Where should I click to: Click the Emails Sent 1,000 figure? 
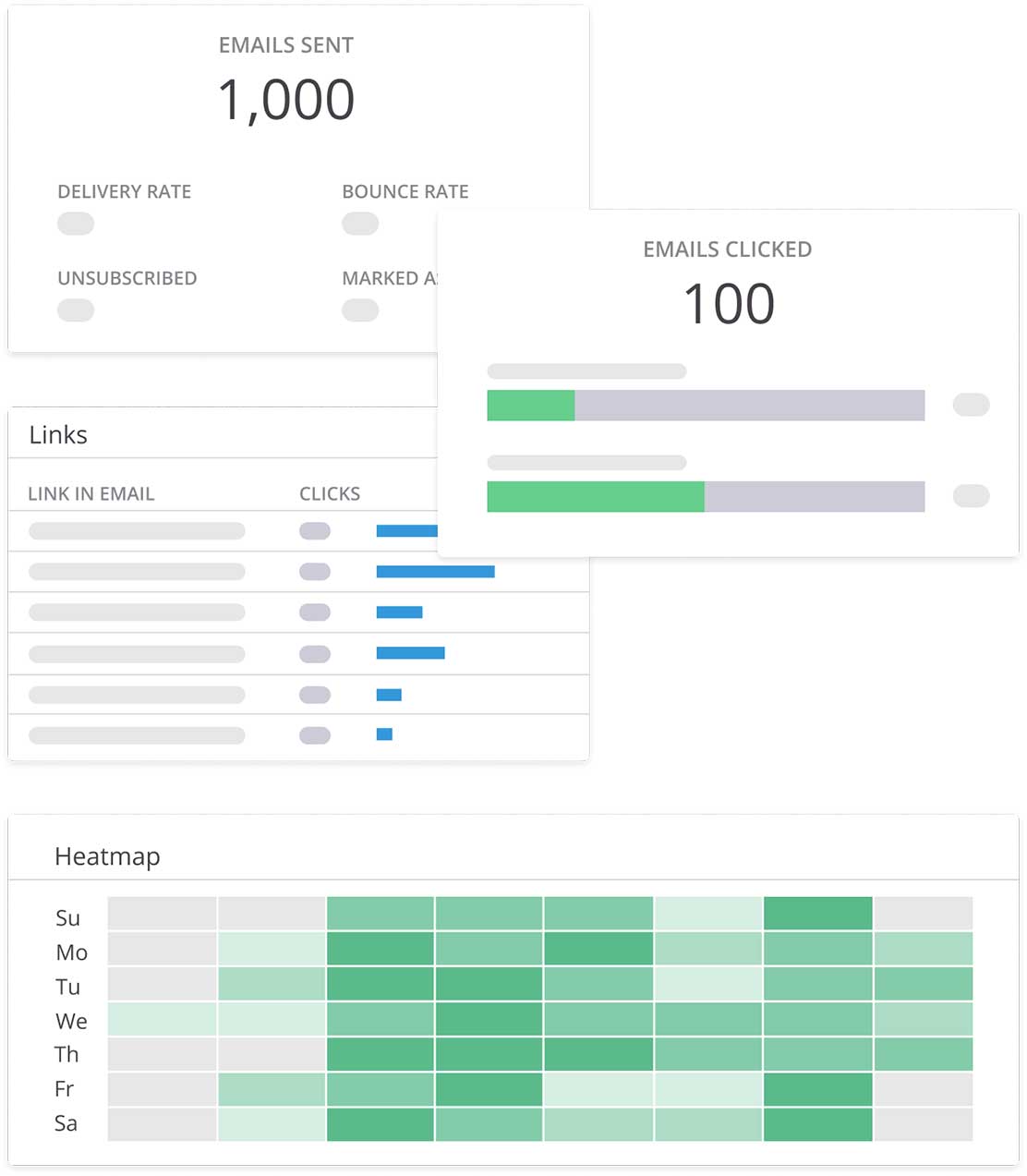coord(286,100)
